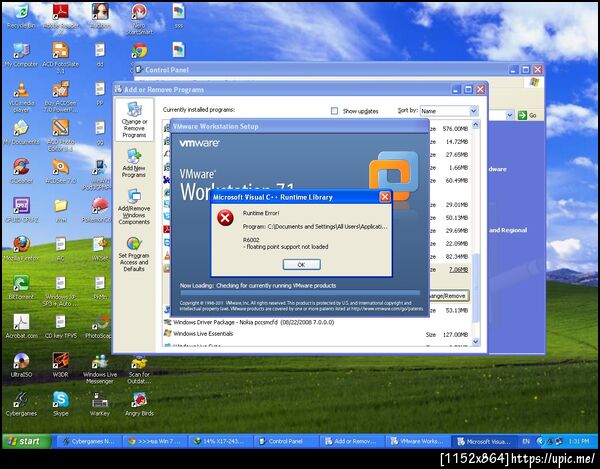Switch to VMware Works... taskbar item
600x469 pixels.
coord(418,441)
